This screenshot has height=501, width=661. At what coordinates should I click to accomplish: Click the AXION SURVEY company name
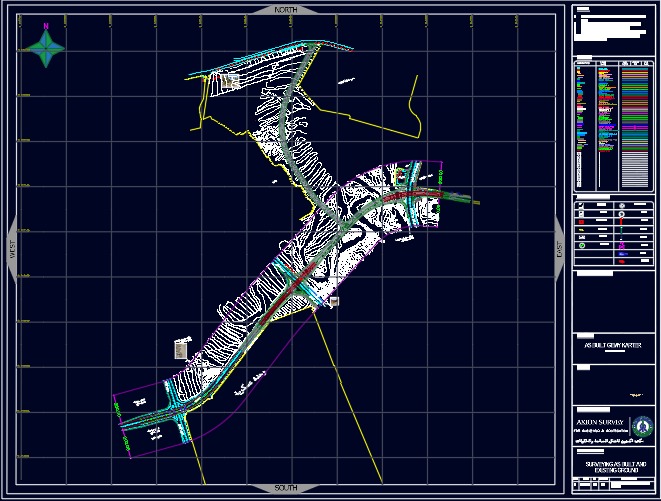pos(599,422)
